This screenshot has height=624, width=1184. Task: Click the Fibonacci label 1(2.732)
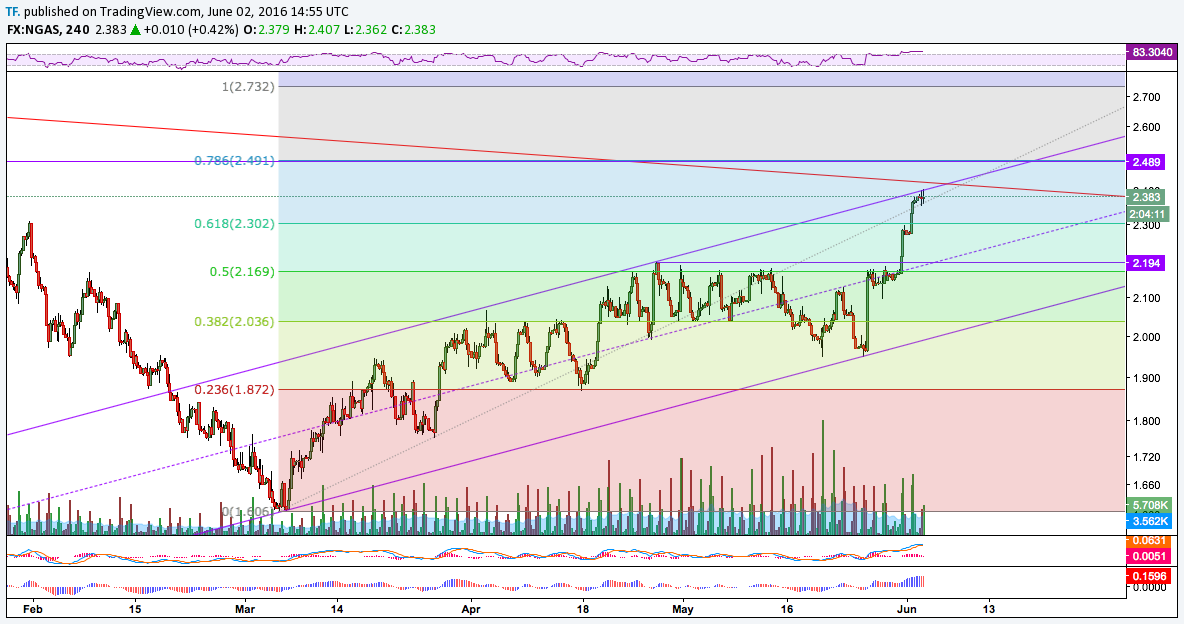[x=248, y=87]
